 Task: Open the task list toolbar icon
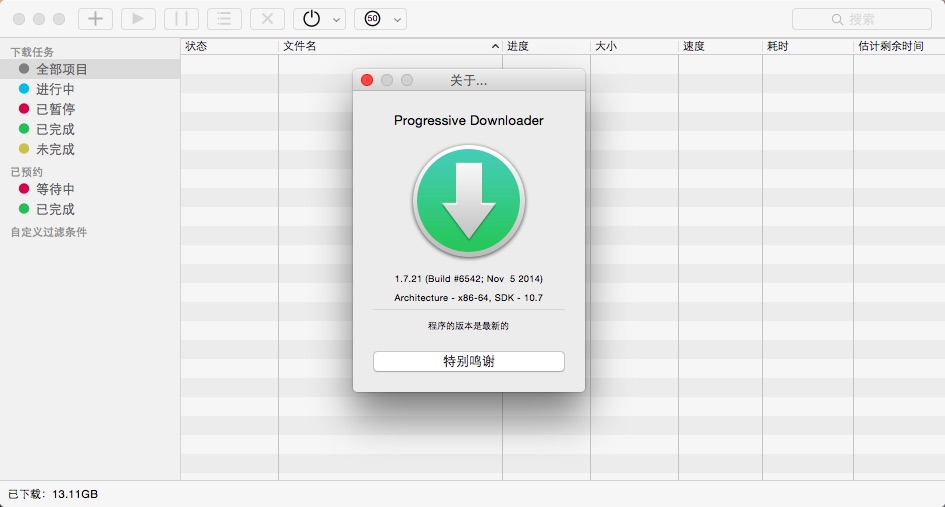tap(224, 19)
